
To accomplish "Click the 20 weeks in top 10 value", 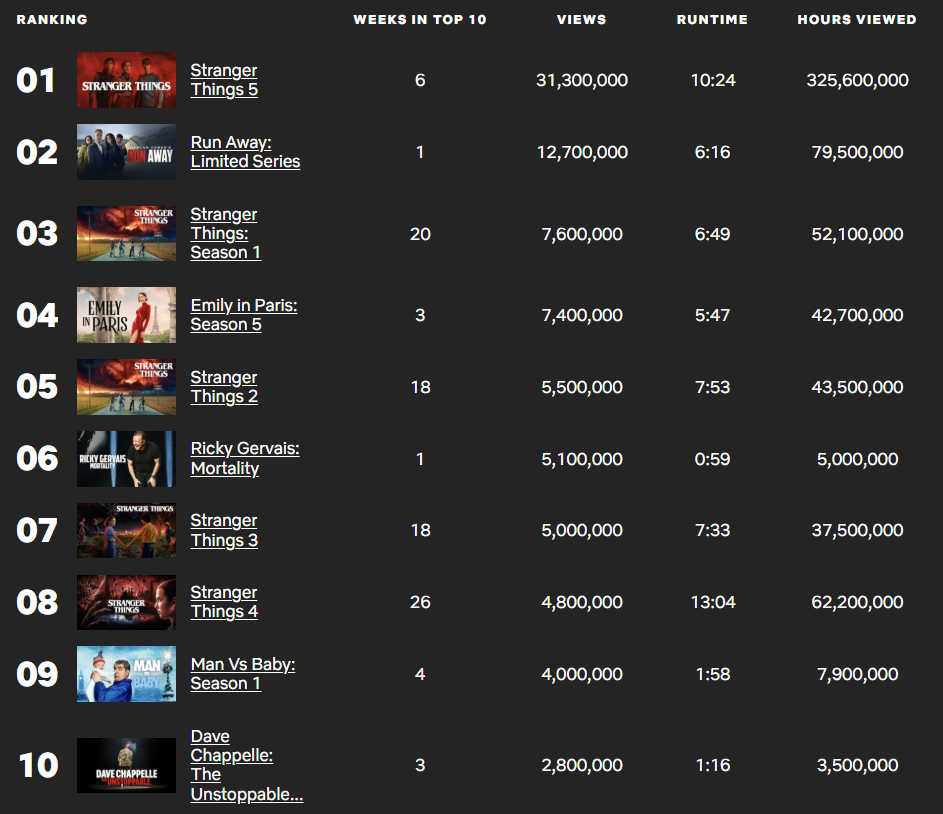I will pos(420,234).
